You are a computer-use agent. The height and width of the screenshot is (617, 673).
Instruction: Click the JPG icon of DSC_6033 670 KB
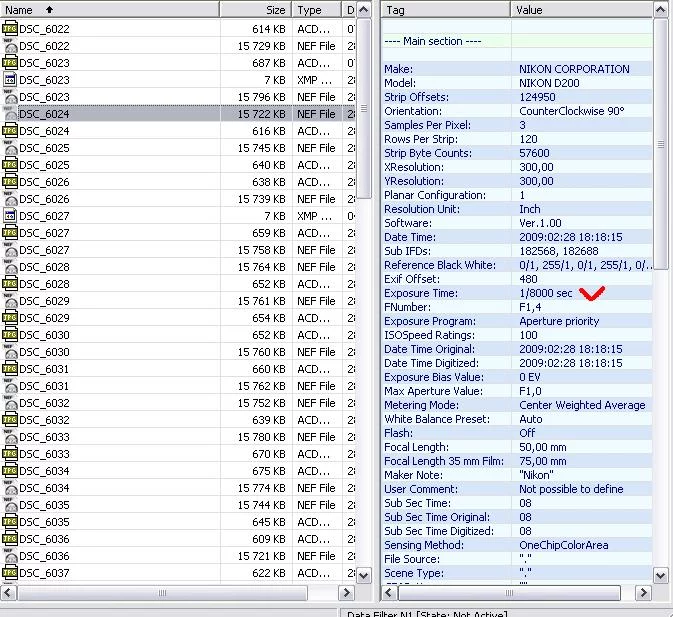point(10,454)
